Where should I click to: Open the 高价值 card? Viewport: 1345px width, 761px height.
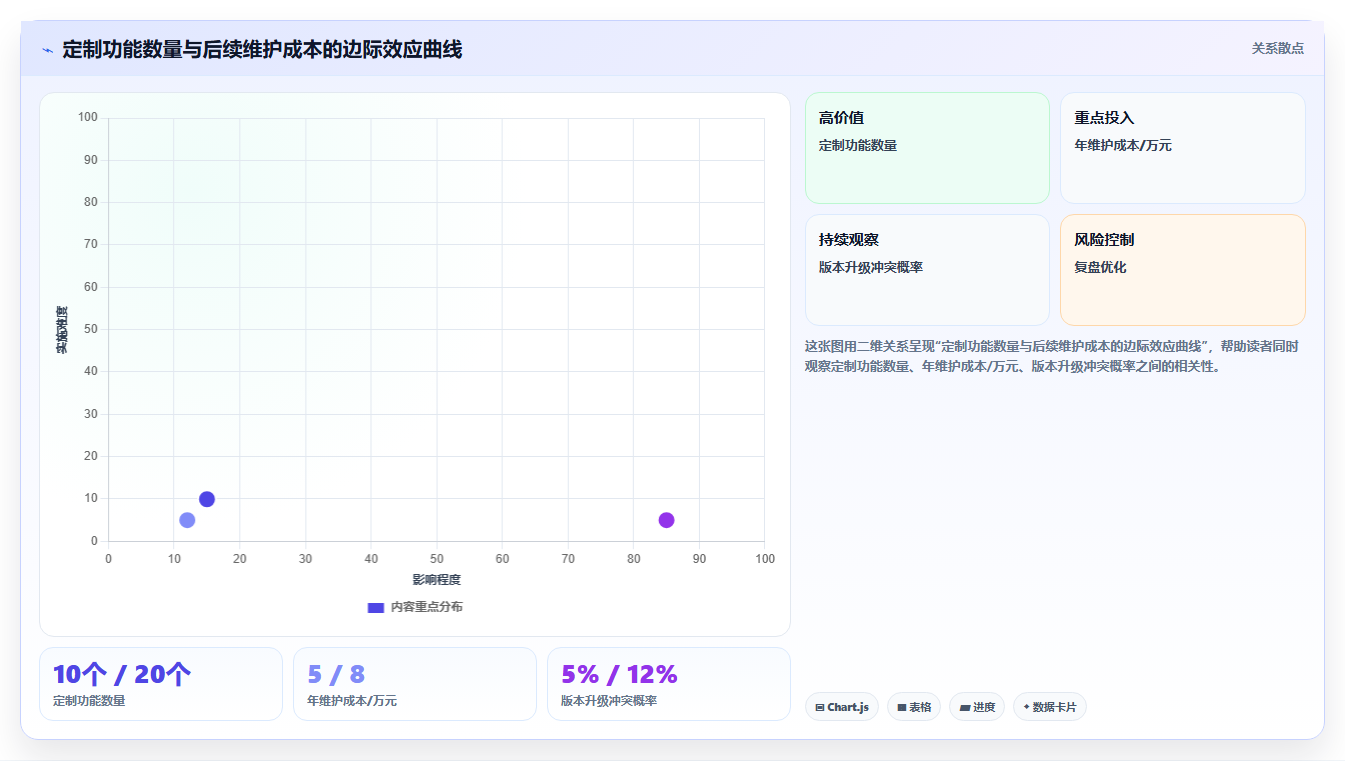click(927, 148)
